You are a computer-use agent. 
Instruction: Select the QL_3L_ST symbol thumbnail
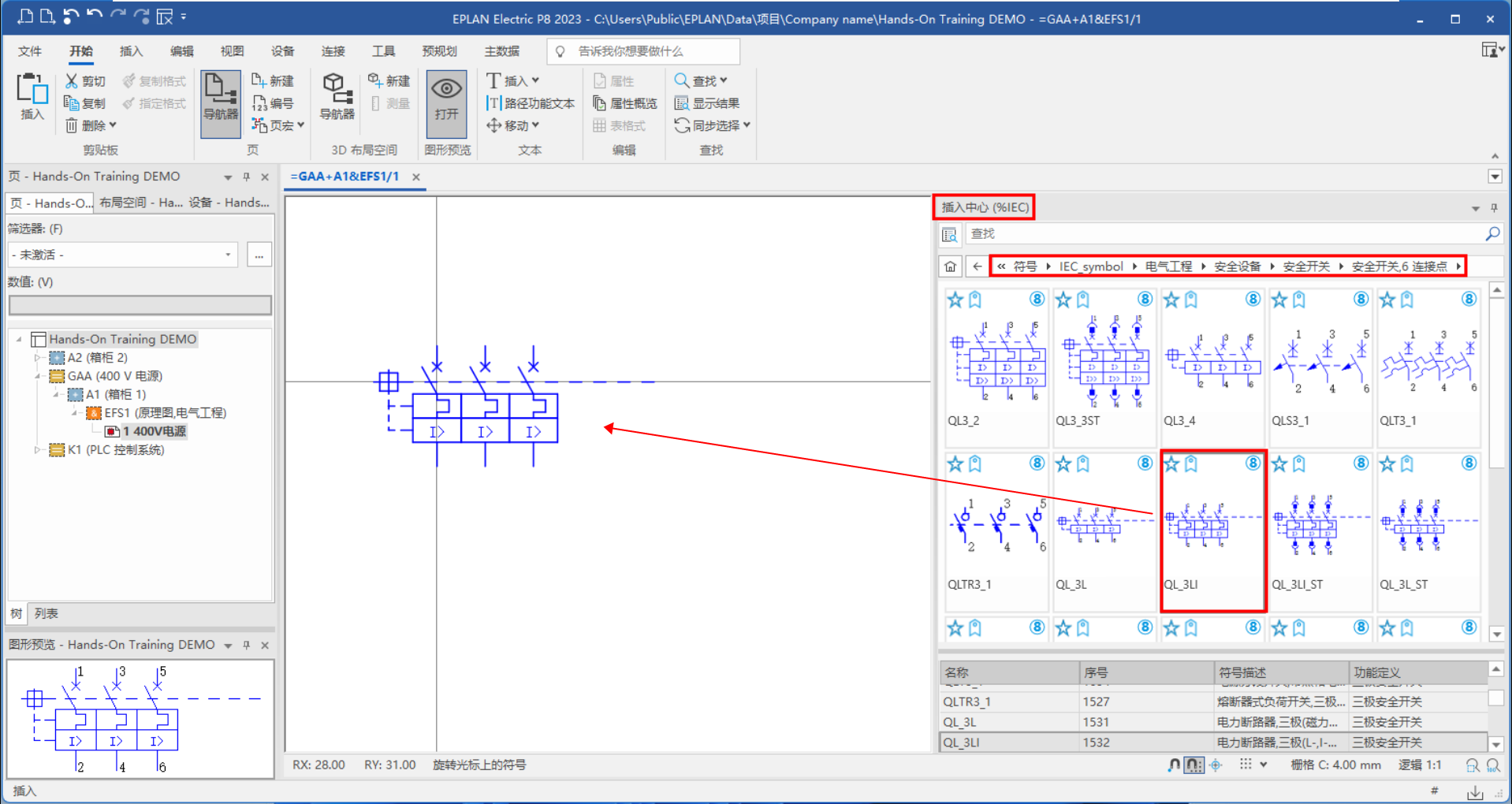1428,531
